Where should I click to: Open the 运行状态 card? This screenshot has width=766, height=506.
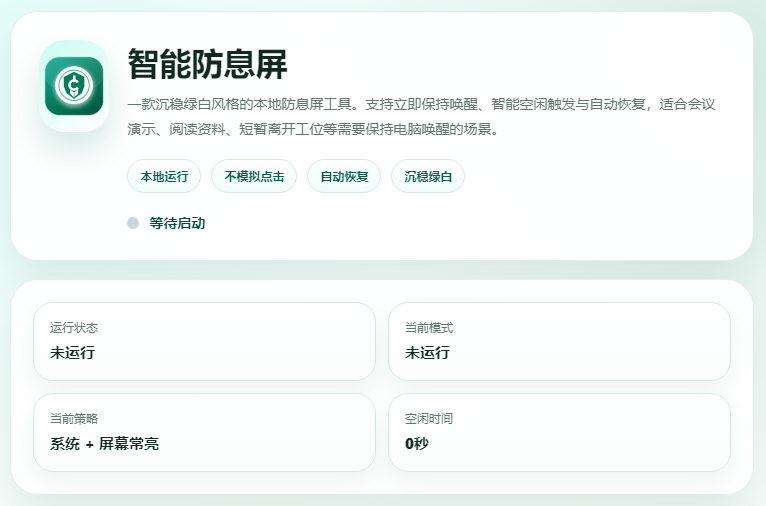204,341
